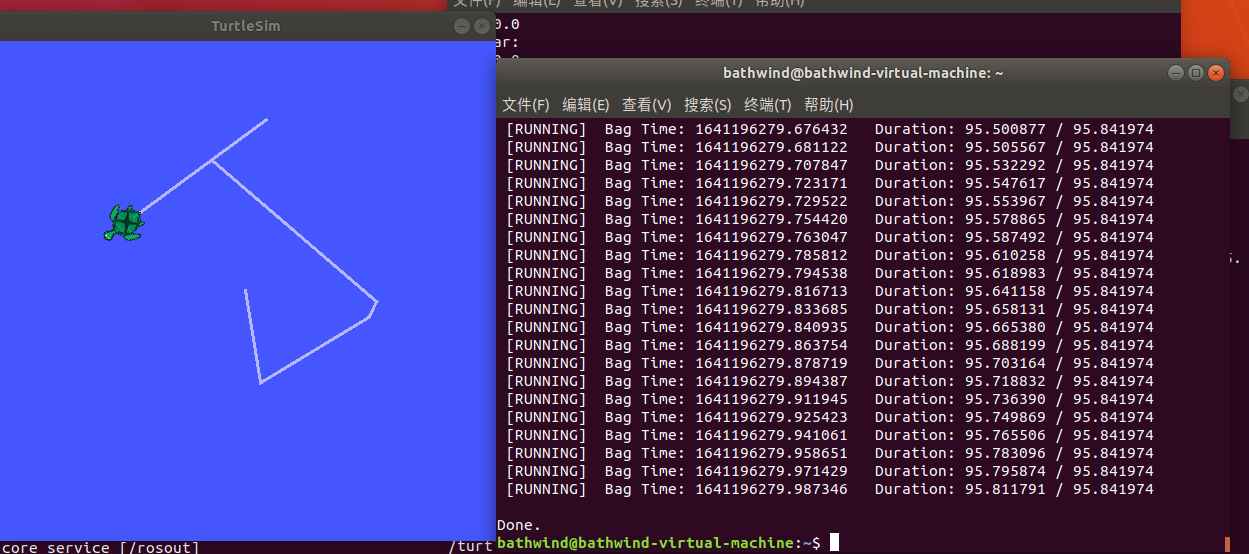
Task: Select Bag Time 1641196279.763047 line
Action: [829, 237]
